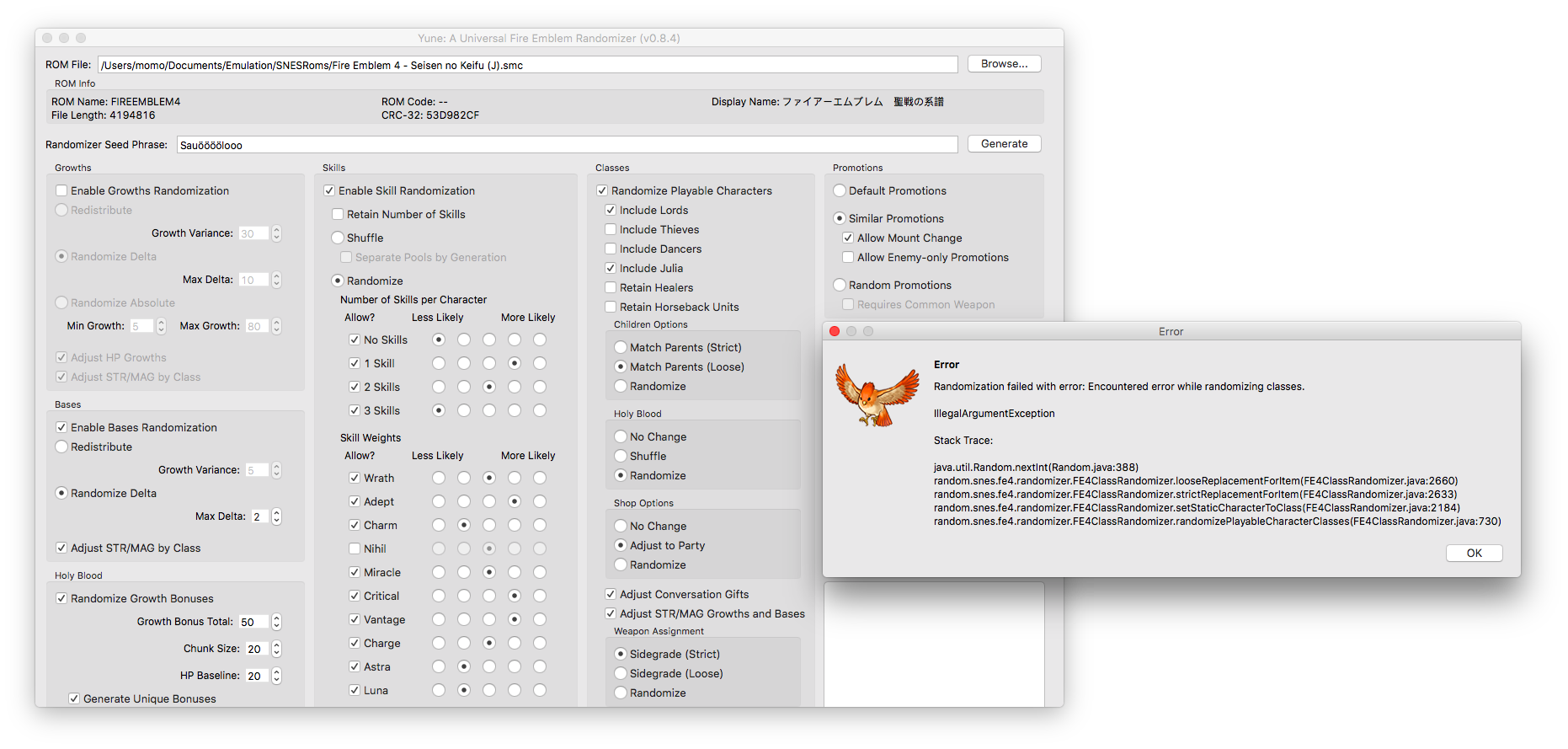Check Retain Healers checkbox
Screen dimensions: 1568x749
(x=611, y=287)
